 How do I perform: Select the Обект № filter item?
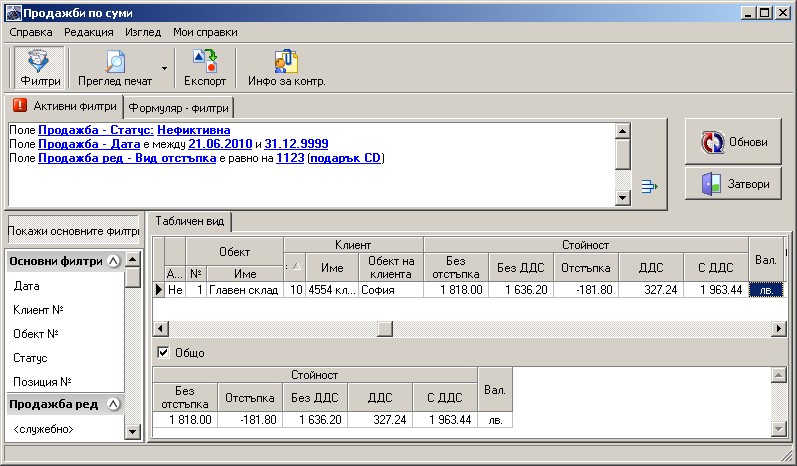[x=36, y=334]
